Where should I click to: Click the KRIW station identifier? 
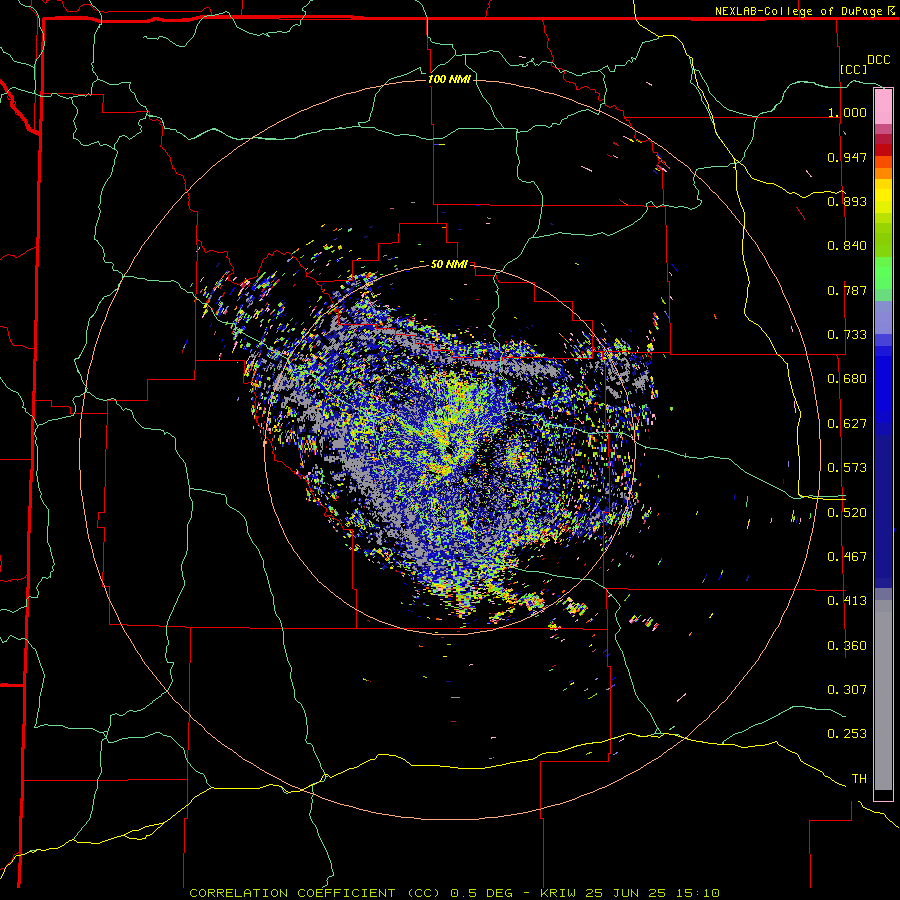pos(558,893)
